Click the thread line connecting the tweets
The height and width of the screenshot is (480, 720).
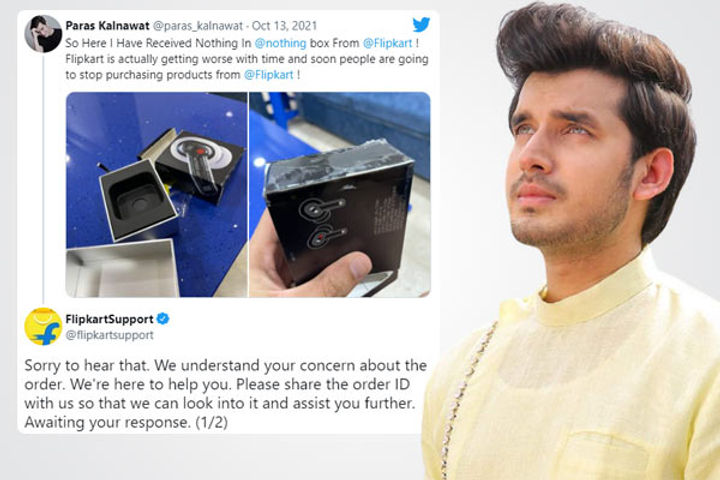(x=44, y=179)
